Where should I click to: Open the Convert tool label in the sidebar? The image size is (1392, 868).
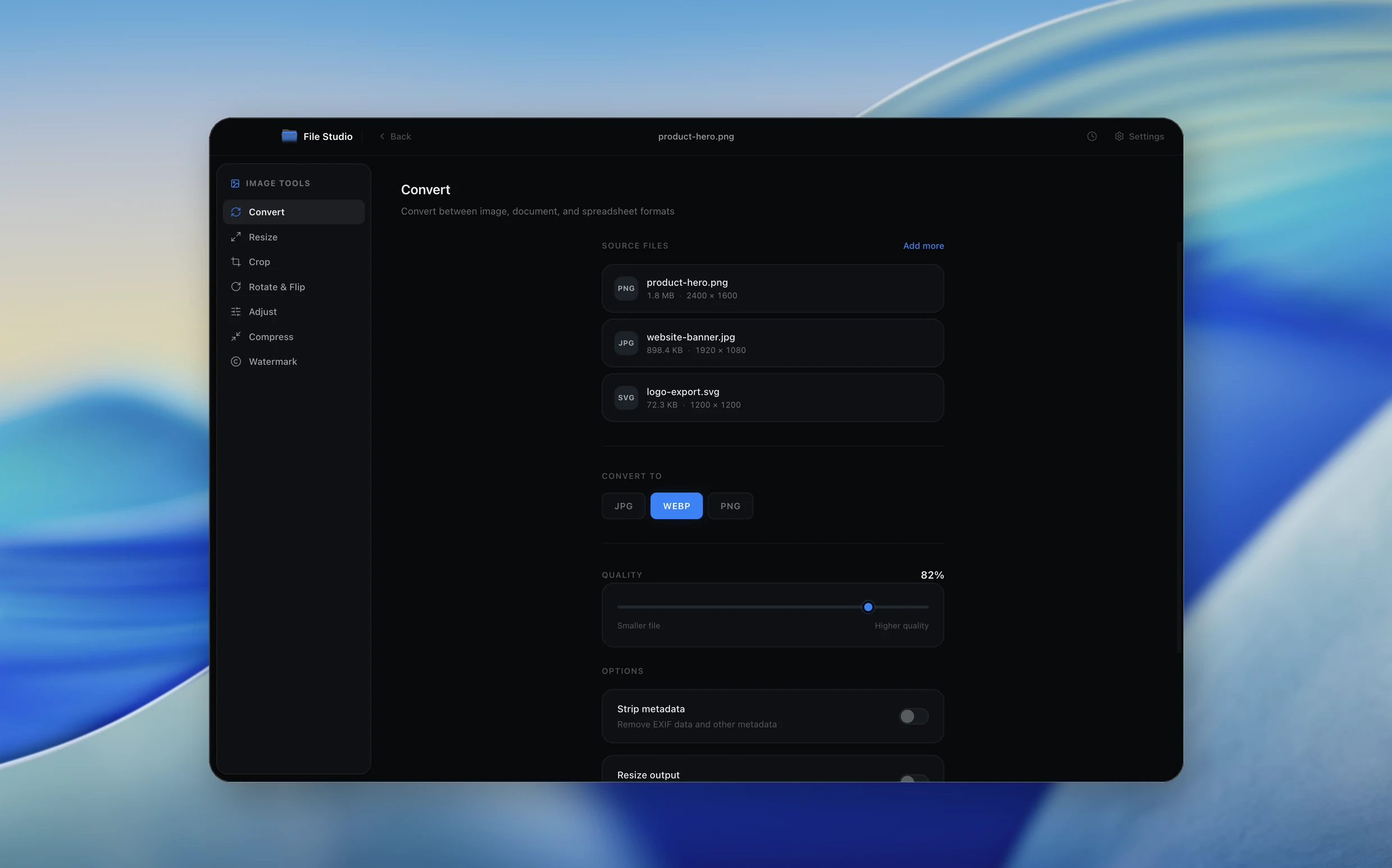point(266,212)
